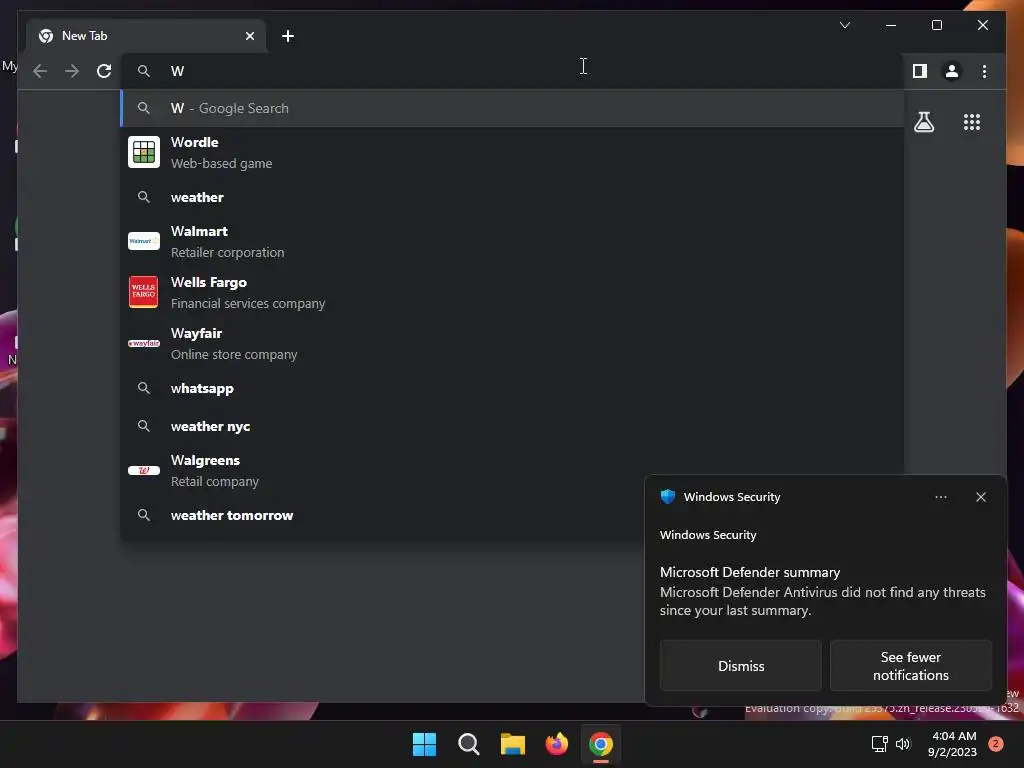
Task: Choose the 'W - Google Search' suggestion
Action: 513,108
